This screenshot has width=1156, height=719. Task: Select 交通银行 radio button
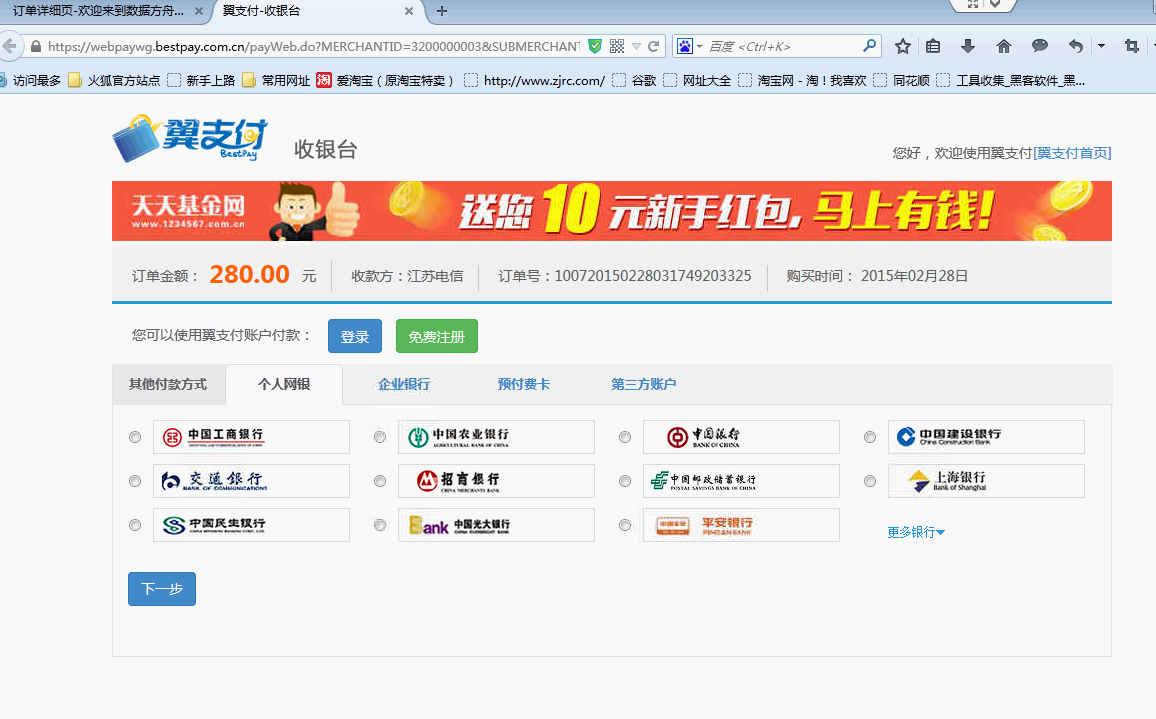tap(135, 482)
